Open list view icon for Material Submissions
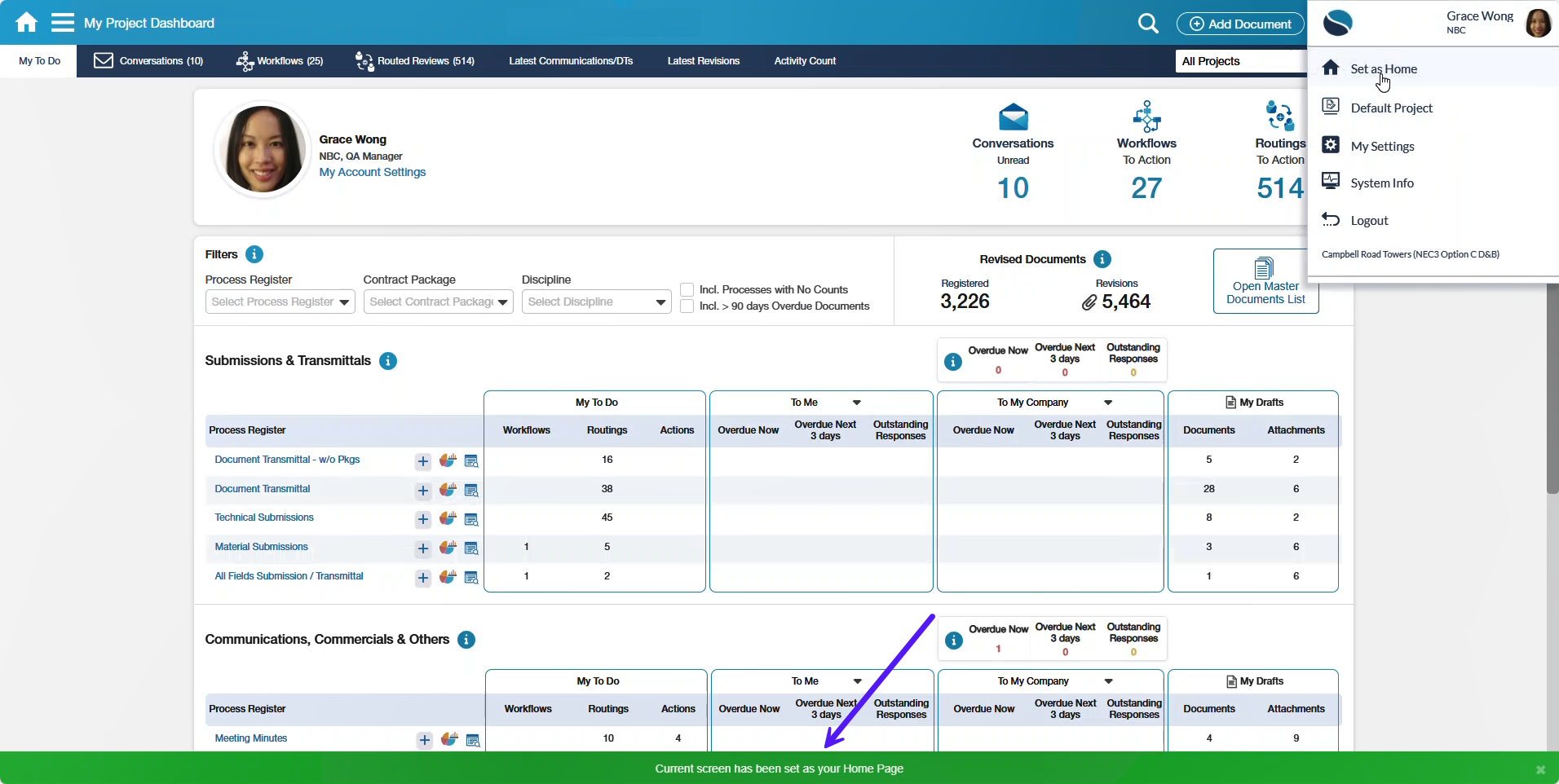The width and height of the screenshot is (1559, 784). click(x=471, y=548)
